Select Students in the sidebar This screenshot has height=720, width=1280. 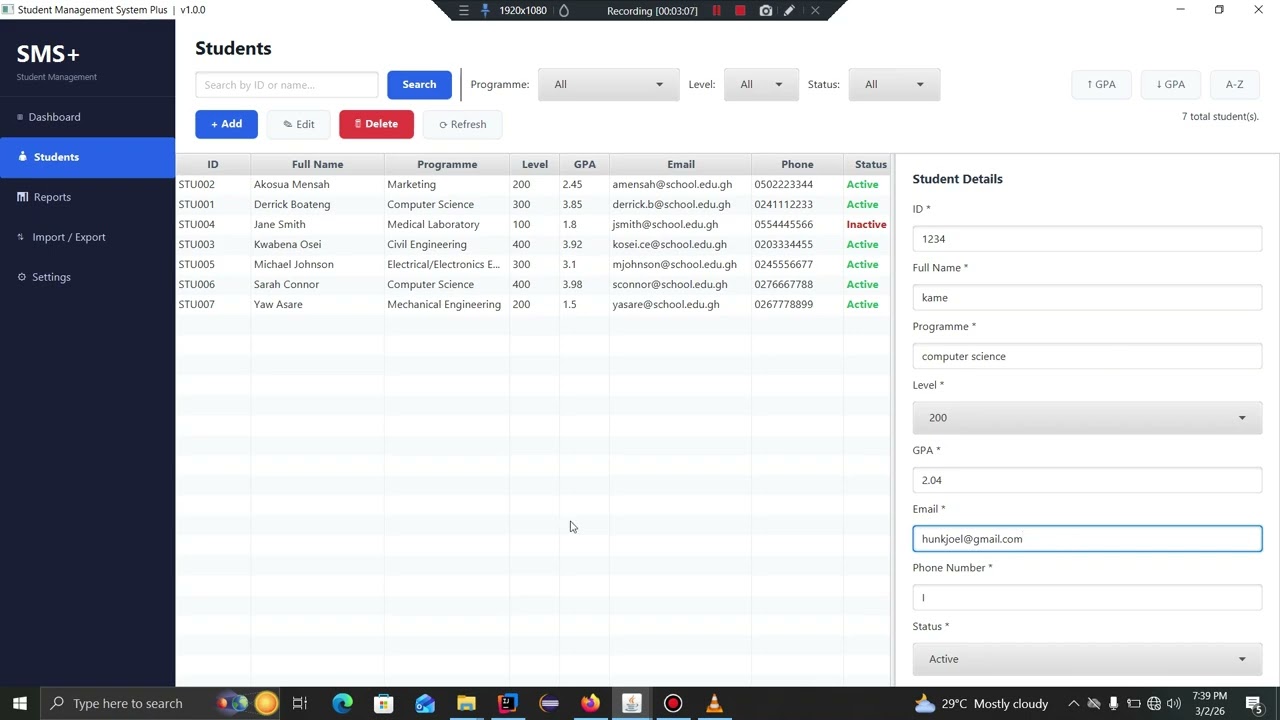[87, 157]
